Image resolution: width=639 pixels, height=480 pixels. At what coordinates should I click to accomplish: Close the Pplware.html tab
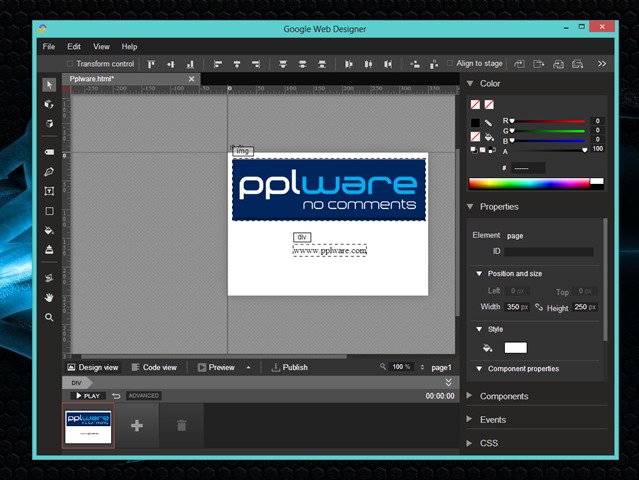pyautogui.click(x=192, y=79)
